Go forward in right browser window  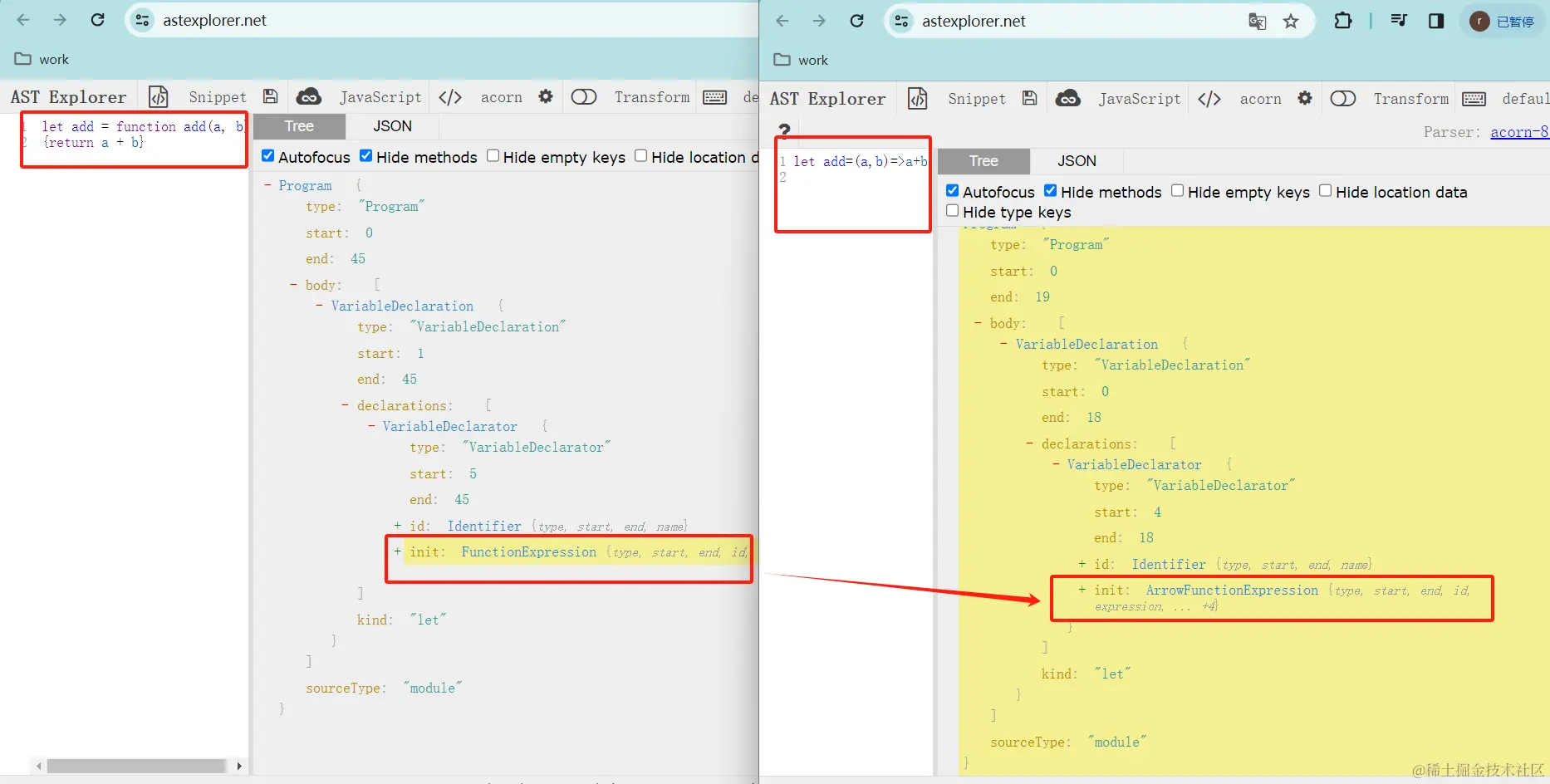coord(819,21)
